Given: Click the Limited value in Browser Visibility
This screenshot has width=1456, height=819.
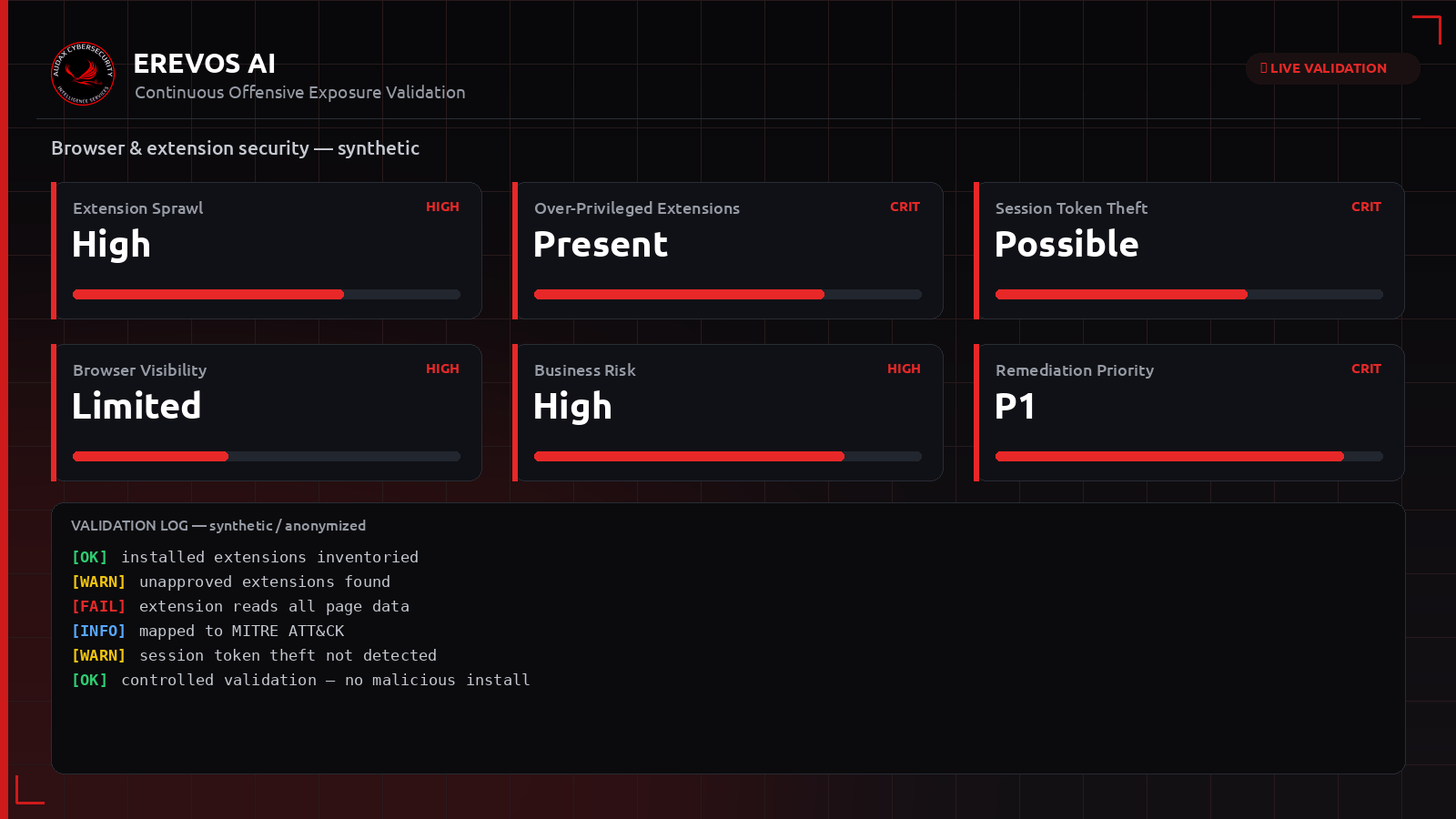Looking at the screenshot, I should click(136, 406).
